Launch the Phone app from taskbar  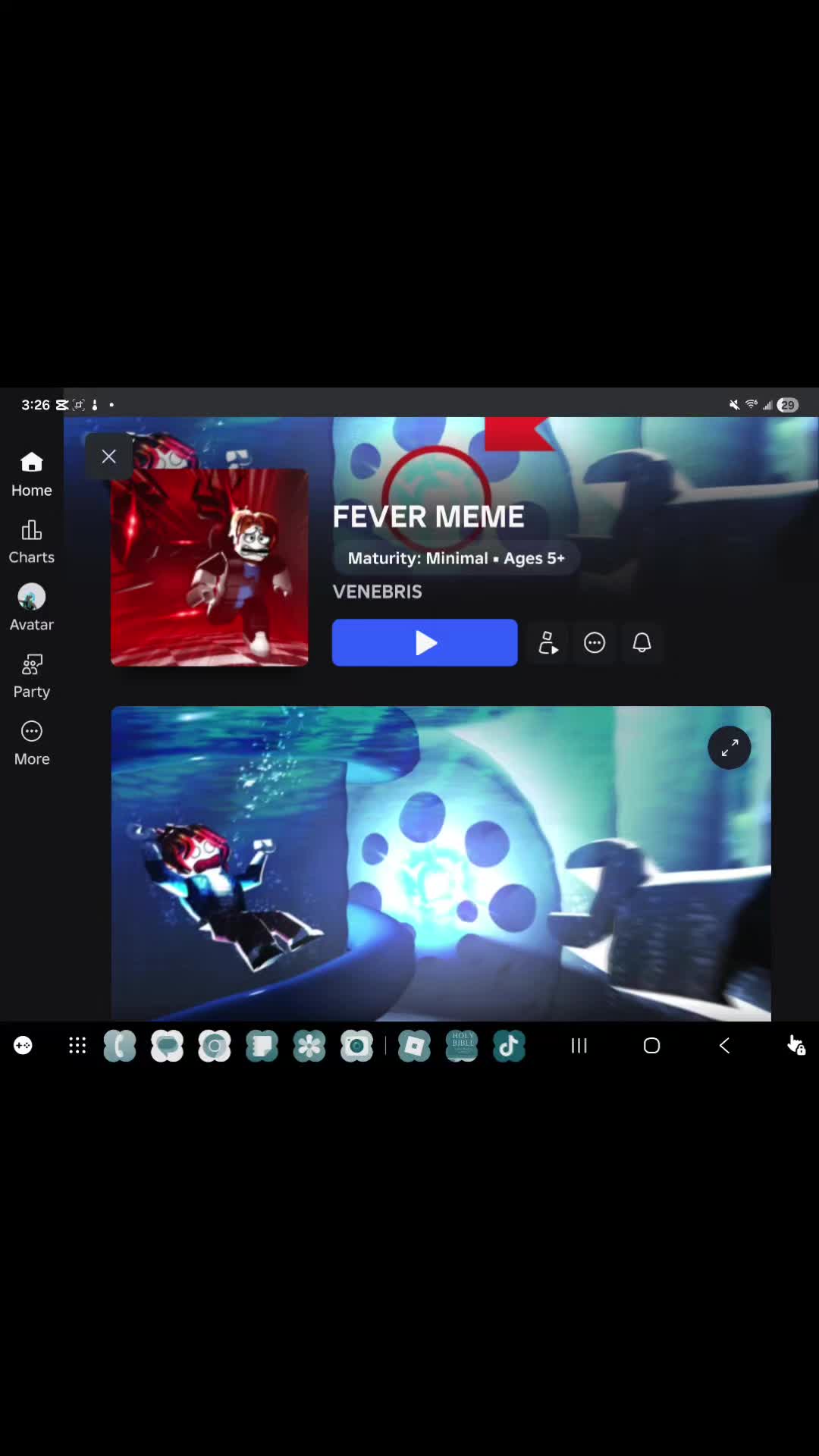click(120, 1046)
